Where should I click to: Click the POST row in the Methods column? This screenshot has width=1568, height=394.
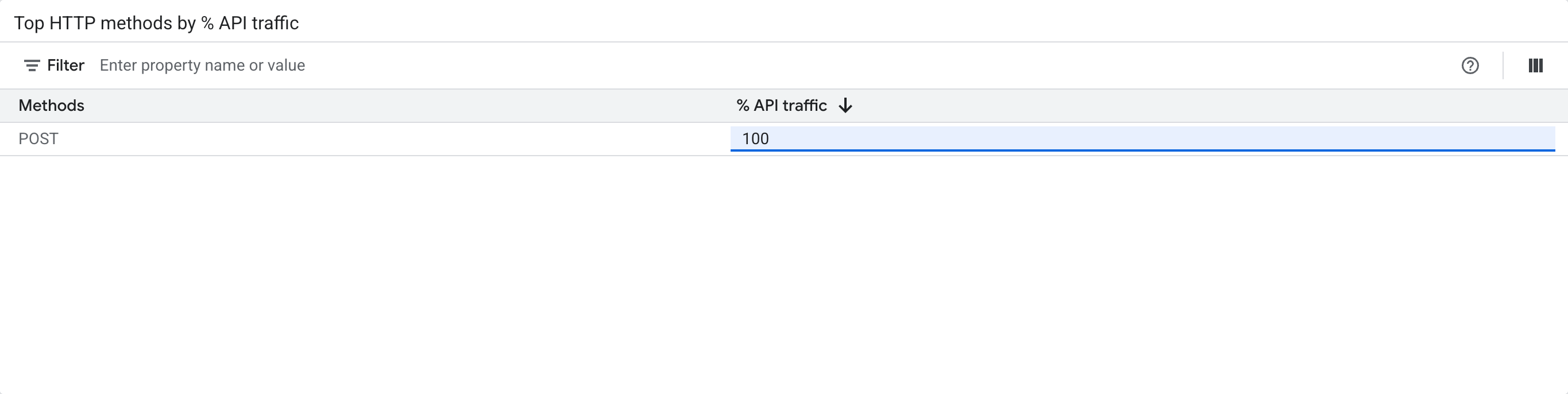click(39, 139)
